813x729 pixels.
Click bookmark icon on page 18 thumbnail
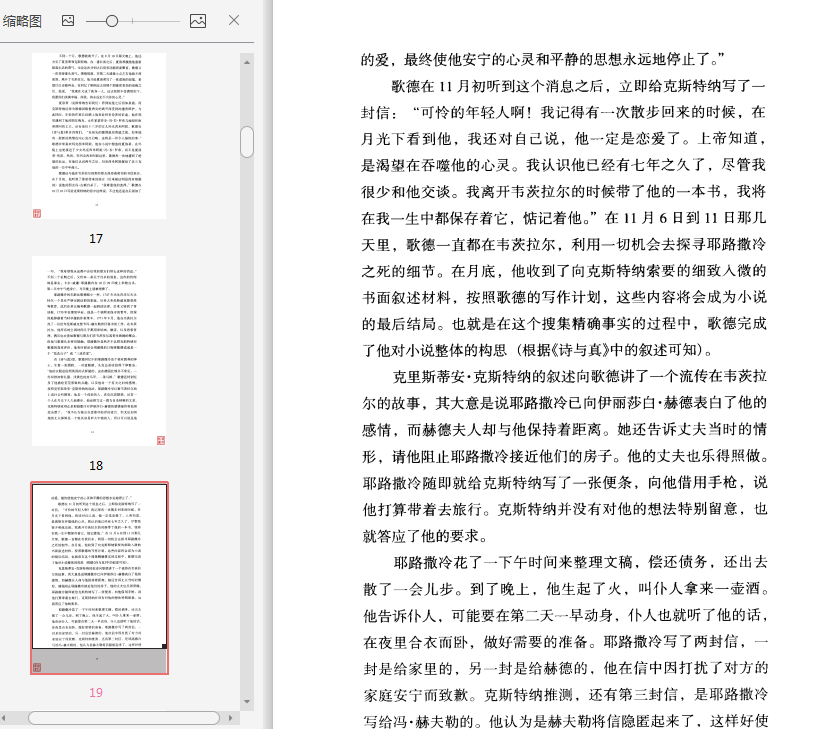pyautogui.click(x=161, y=440)
